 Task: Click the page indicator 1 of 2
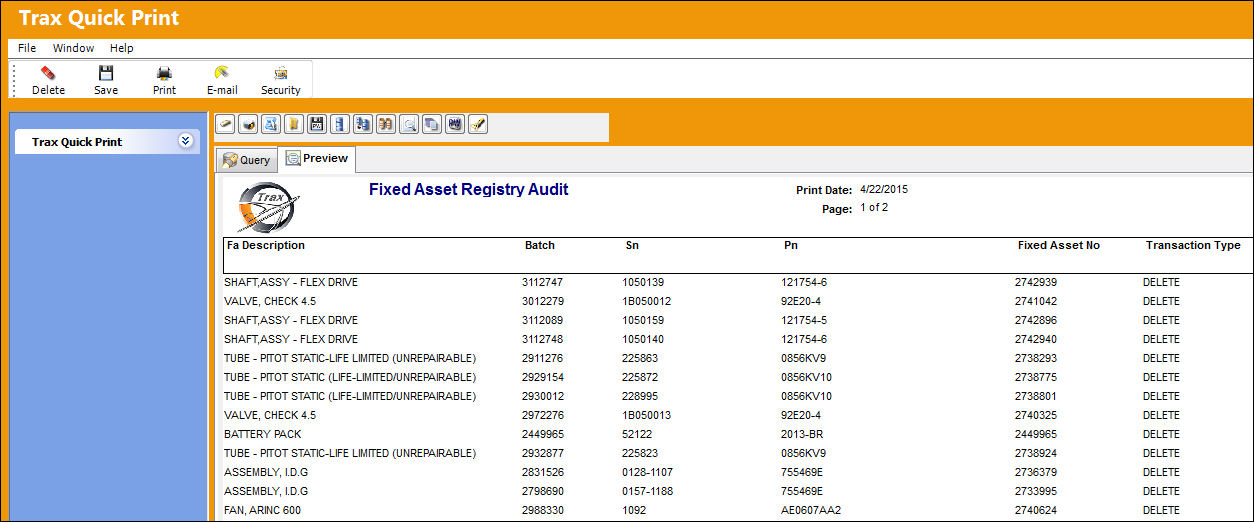[x=874, y=208]
